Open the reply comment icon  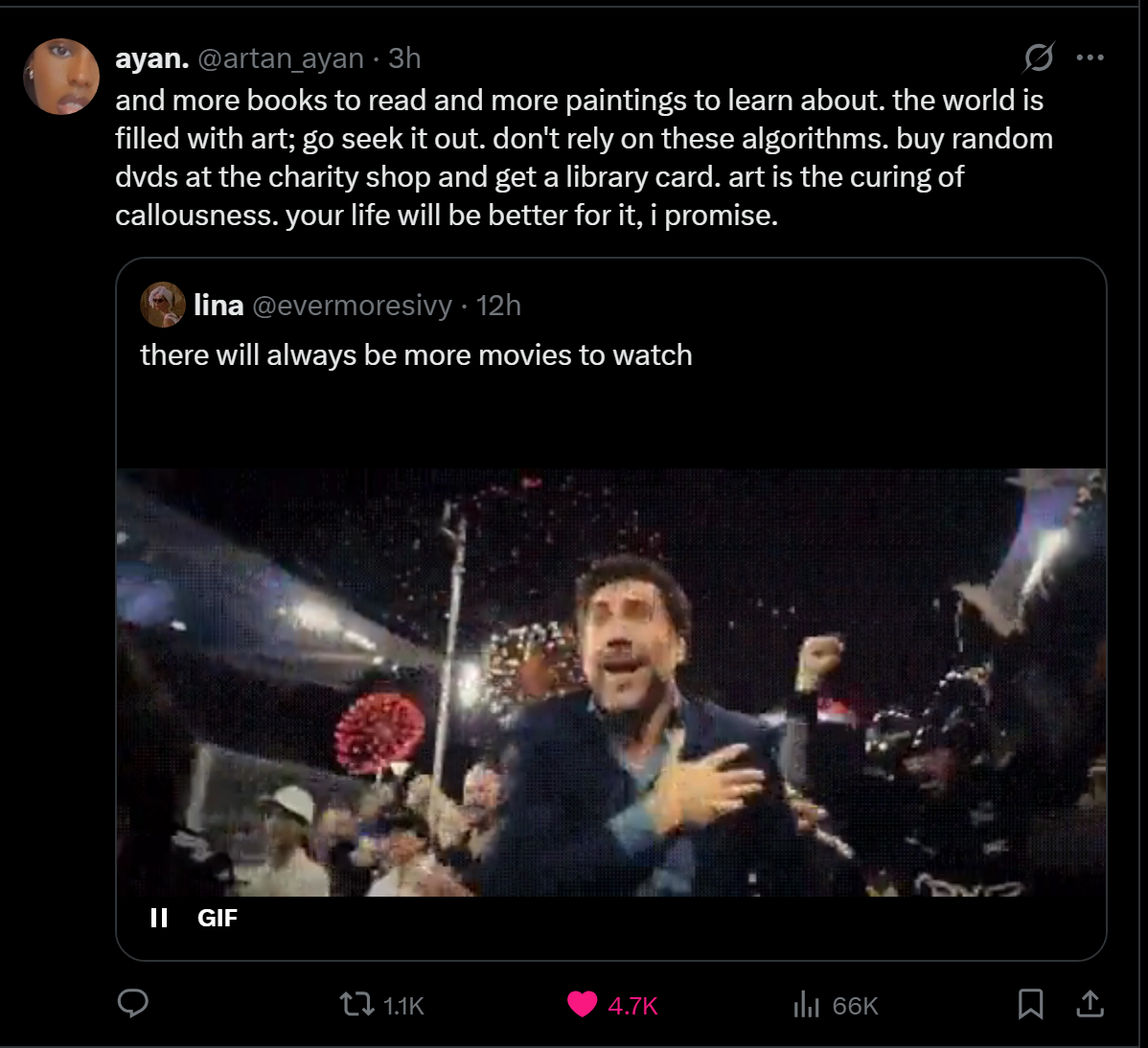[132, 1004]
